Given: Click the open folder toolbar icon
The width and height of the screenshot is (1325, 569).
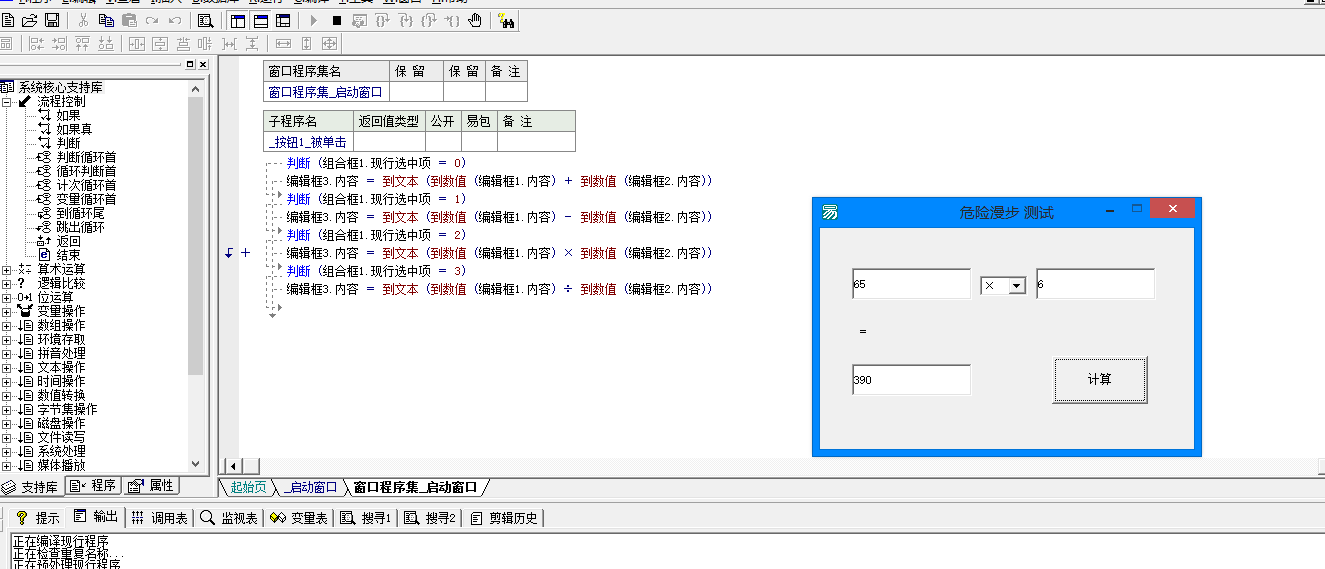Looking at the screenshot, I should tap(29, 20).
